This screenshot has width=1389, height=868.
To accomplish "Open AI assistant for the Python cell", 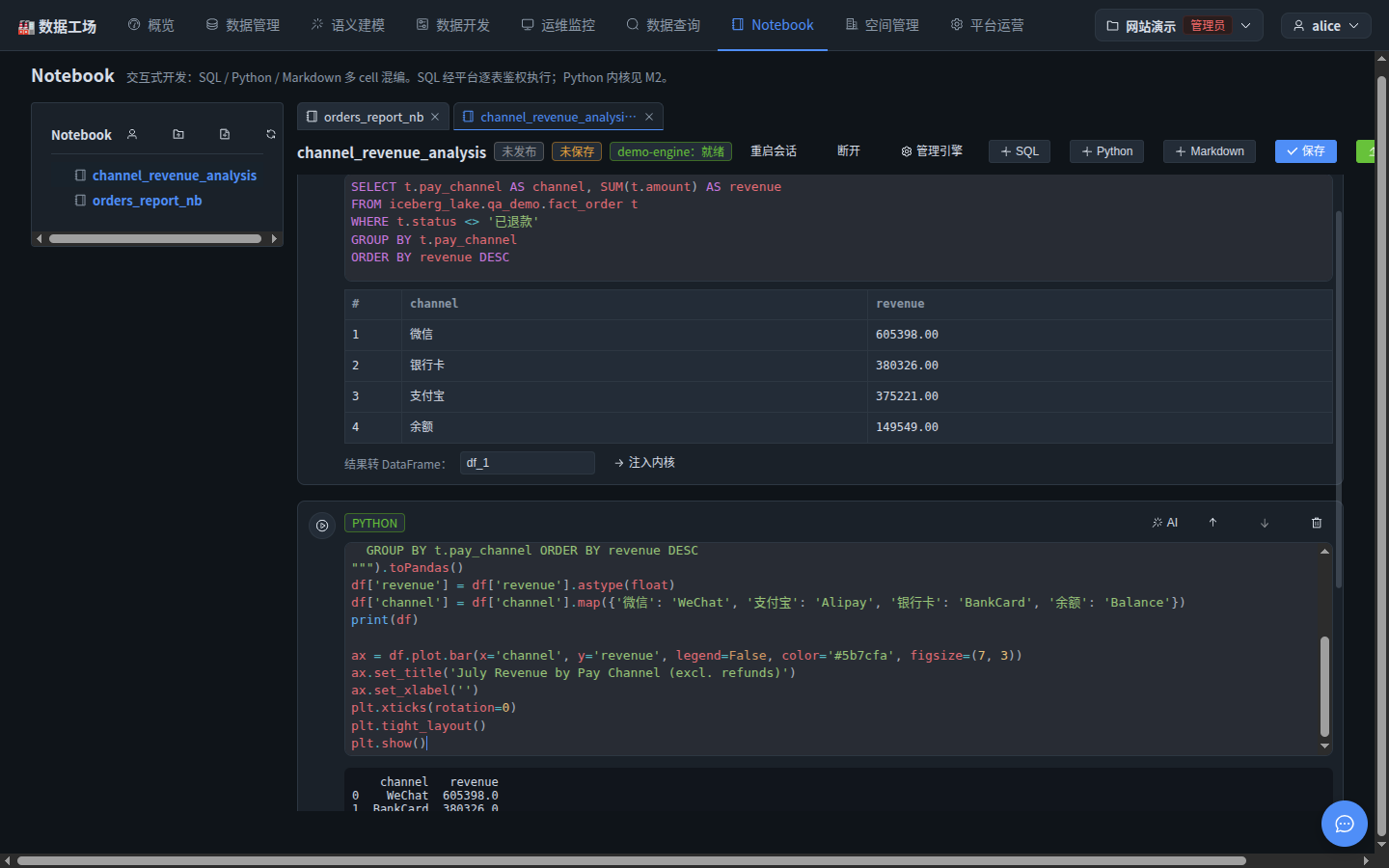I will tap(1164, 523).
